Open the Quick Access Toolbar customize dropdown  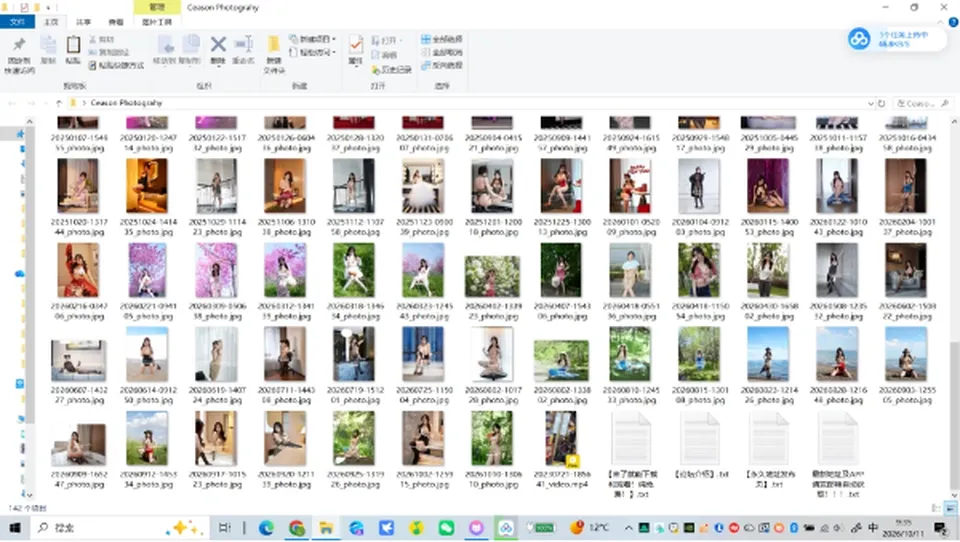pyautogui.click(x=48, y=7)
